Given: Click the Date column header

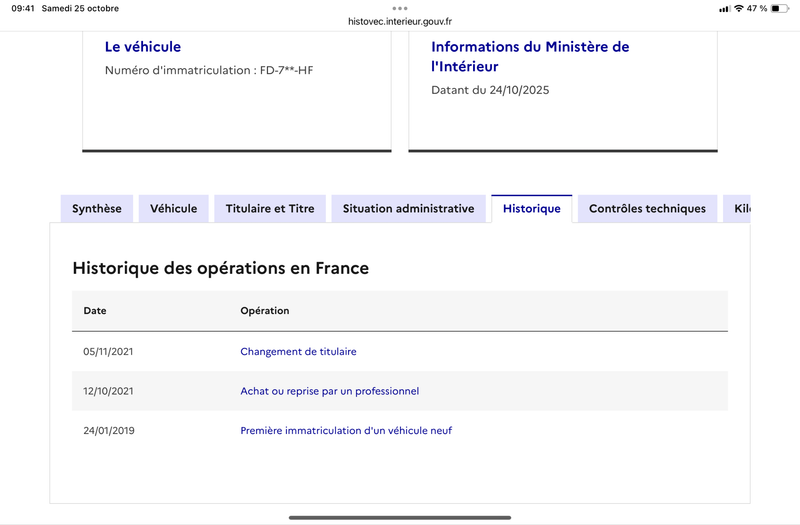Looking at the screenshot, I should (x=95, y=311).
